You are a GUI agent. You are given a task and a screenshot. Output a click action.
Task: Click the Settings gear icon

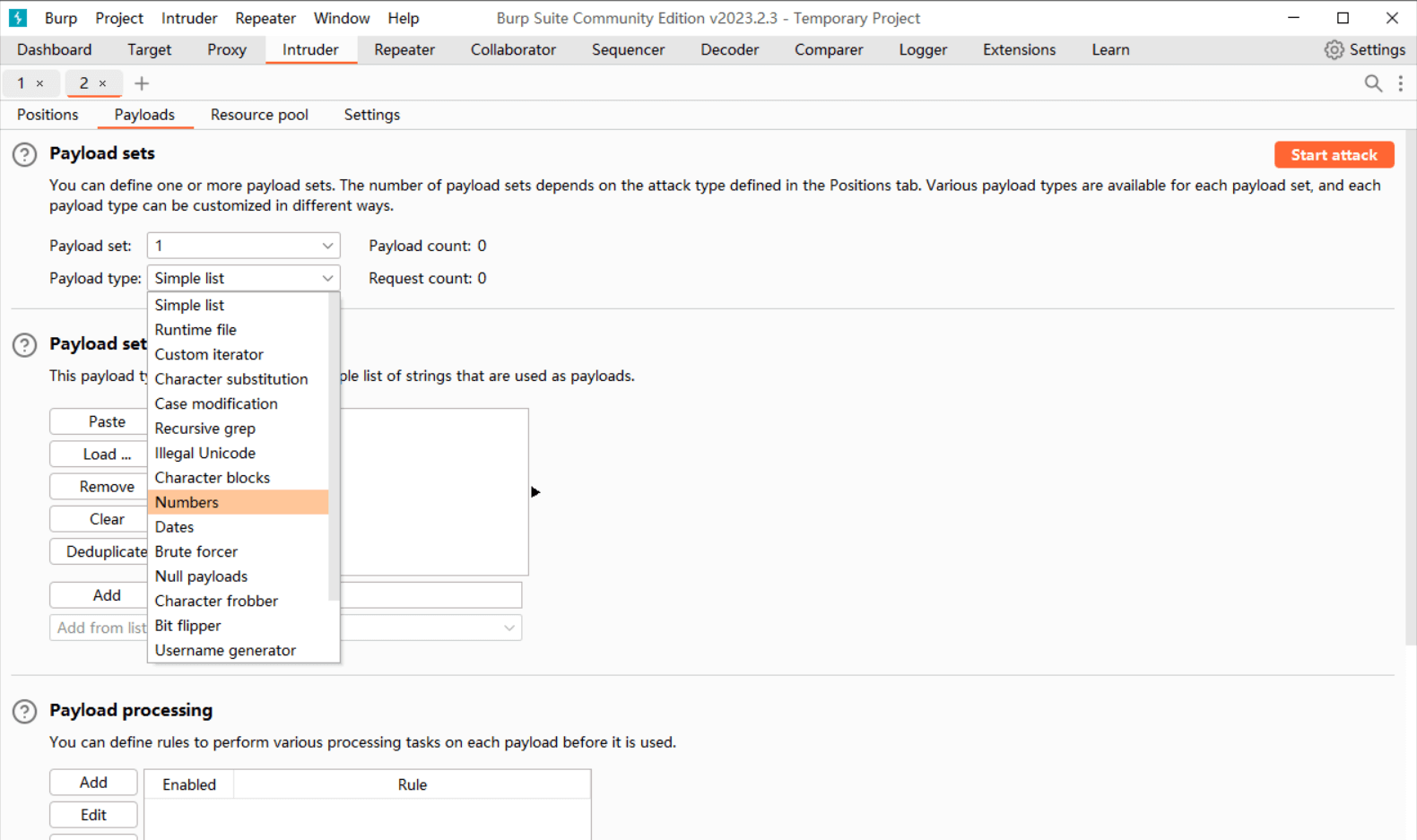[x=1334, y=50]
